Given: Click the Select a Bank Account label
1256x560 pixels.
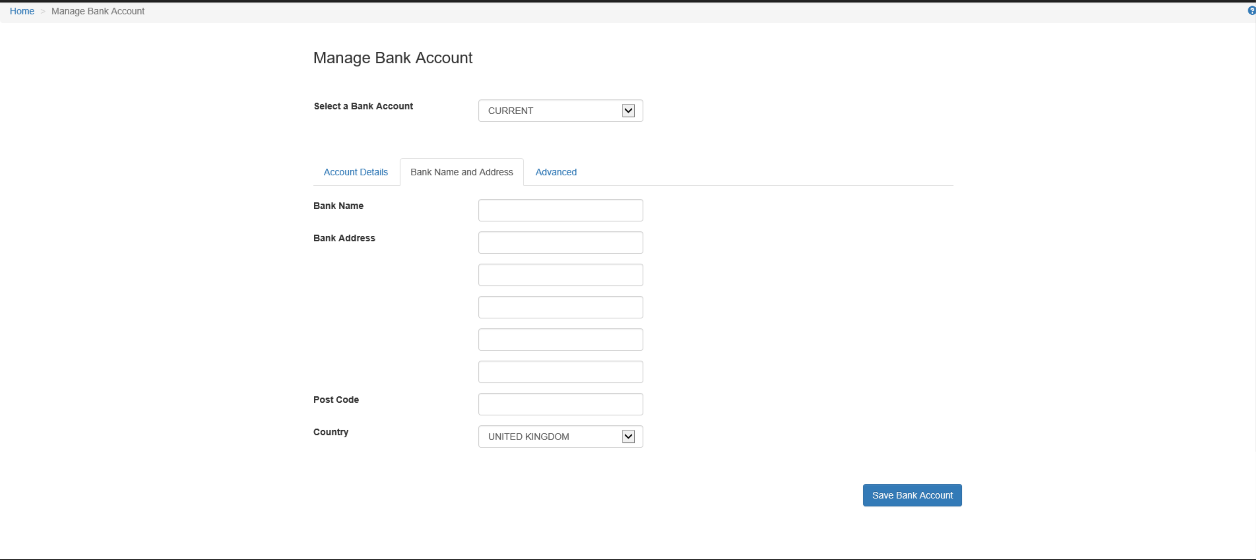Looking at the screenshot, I should (363, 106).
